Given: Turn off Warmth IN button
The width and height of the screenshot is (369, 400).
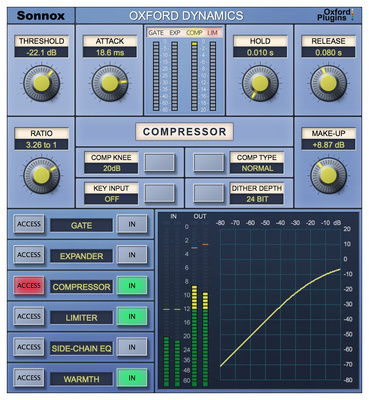Looking at the screenshot, I should pyautogui.click(x=132, y=378).
